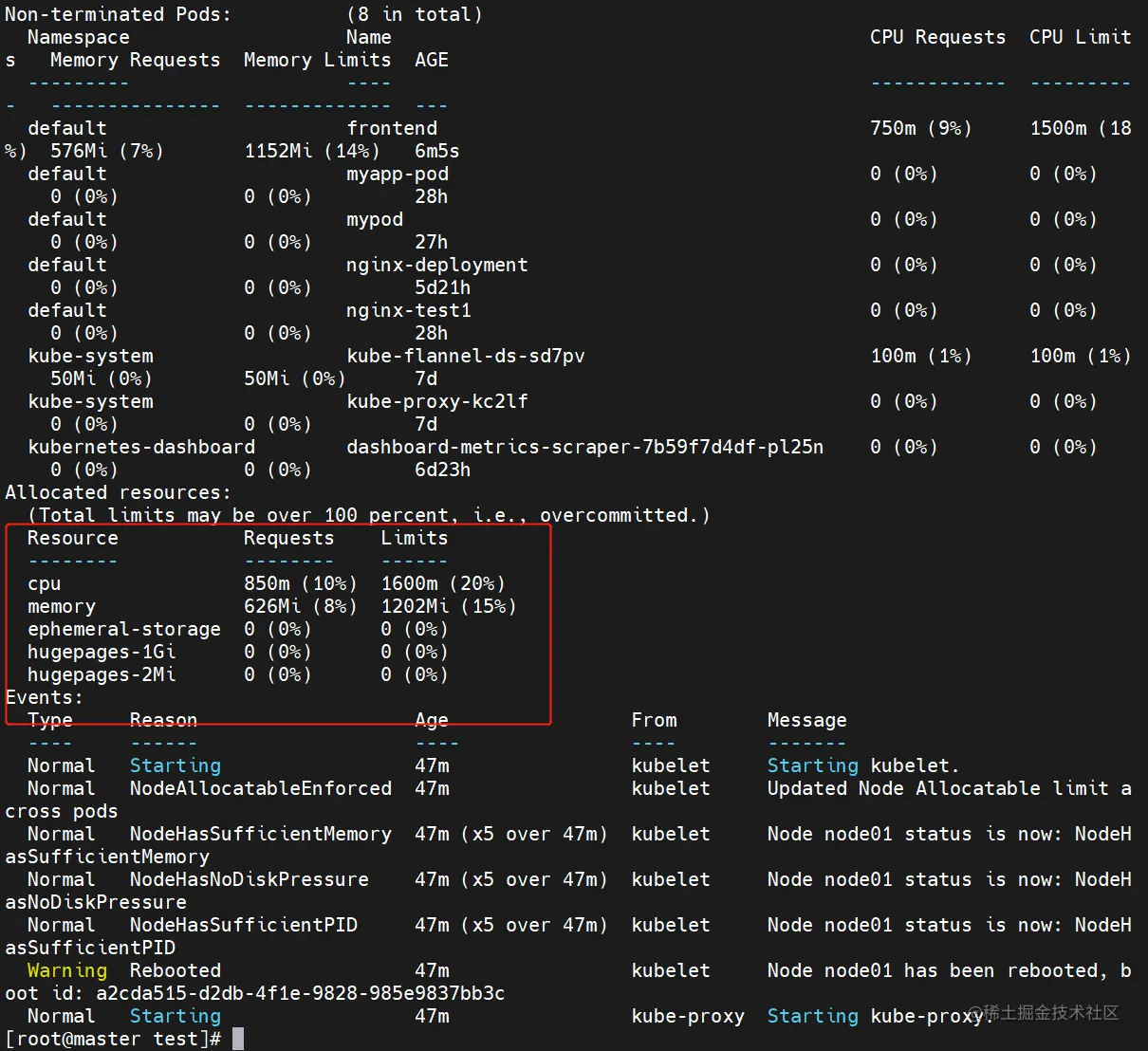The height and width of the screenshot is (1051, 1148).
Task: Select the '1152Mi (14%)' memory limit
Action: tap(312, 151)
